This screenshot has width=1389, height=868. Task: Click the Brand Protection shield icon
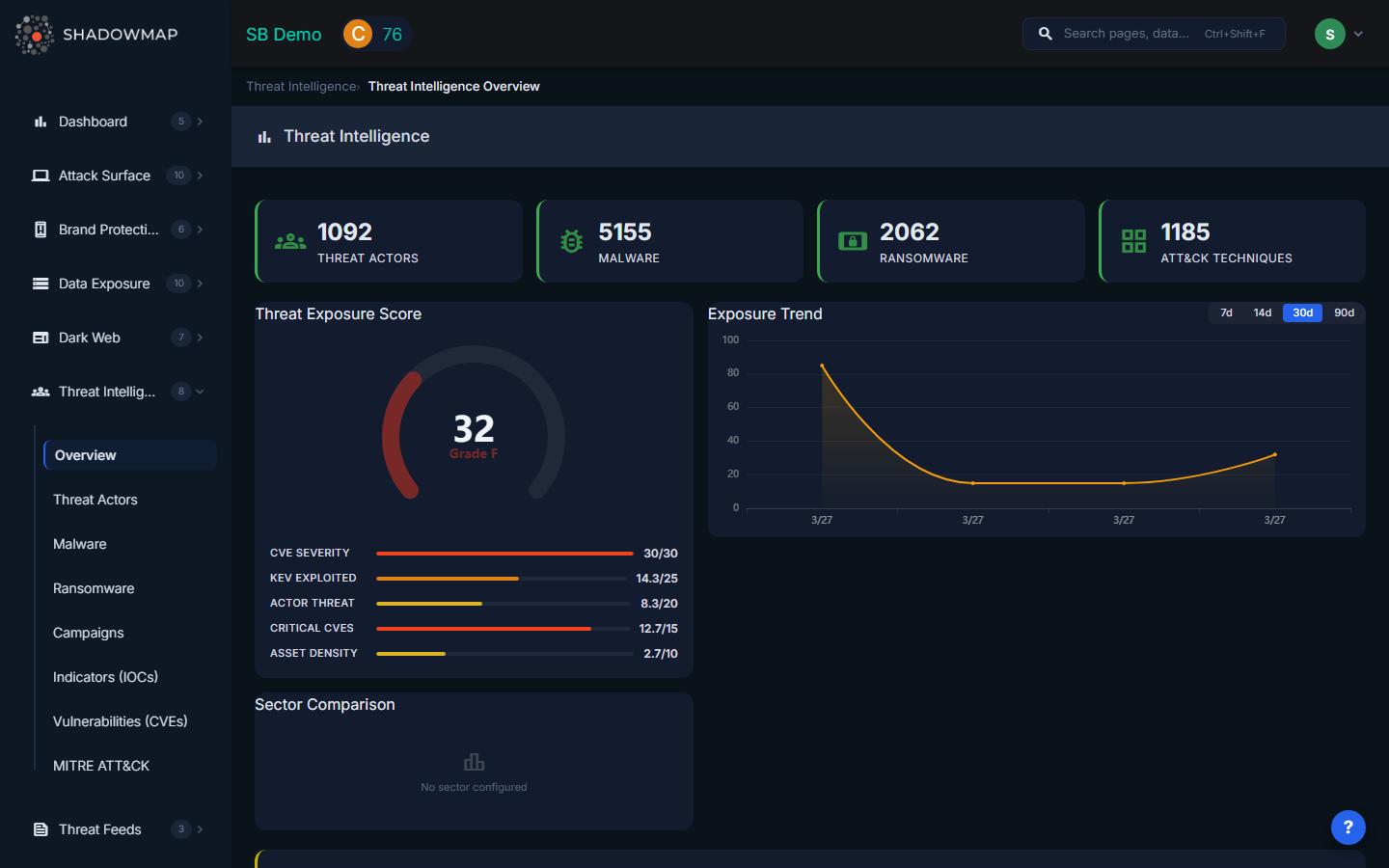click(x=40, y=230)
